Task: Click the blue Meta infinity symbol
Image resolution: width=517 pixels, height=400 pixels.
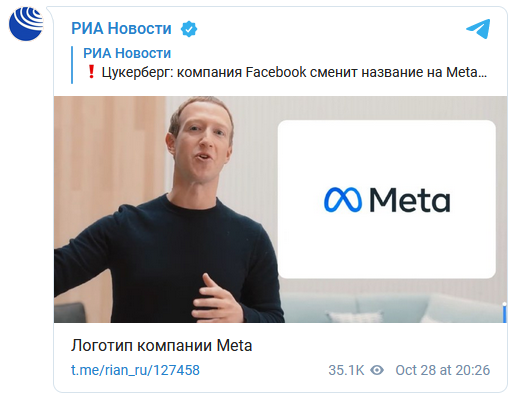Action: click(343, 200)
